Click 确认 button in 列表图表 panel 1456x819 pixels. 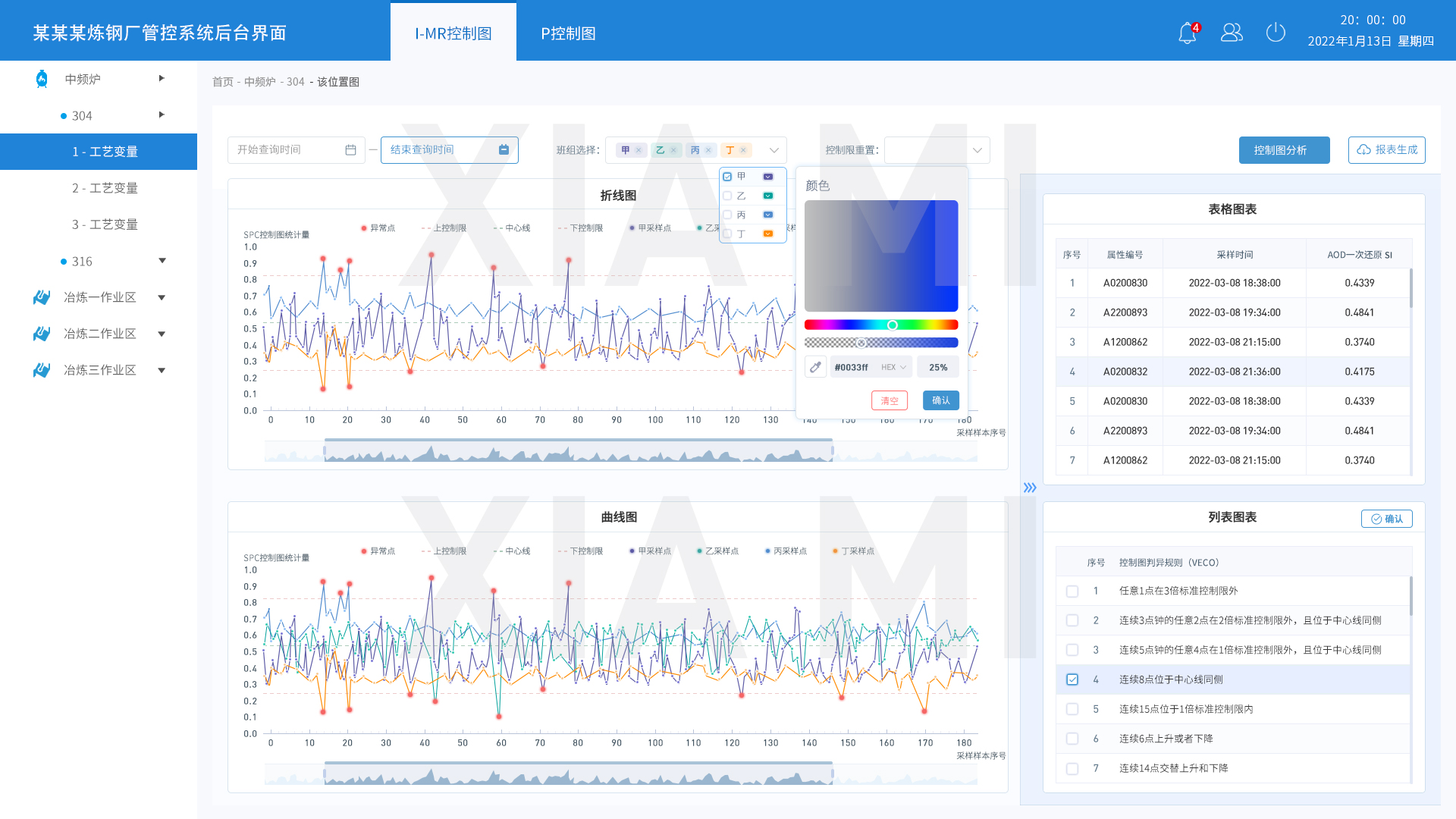1386,519
